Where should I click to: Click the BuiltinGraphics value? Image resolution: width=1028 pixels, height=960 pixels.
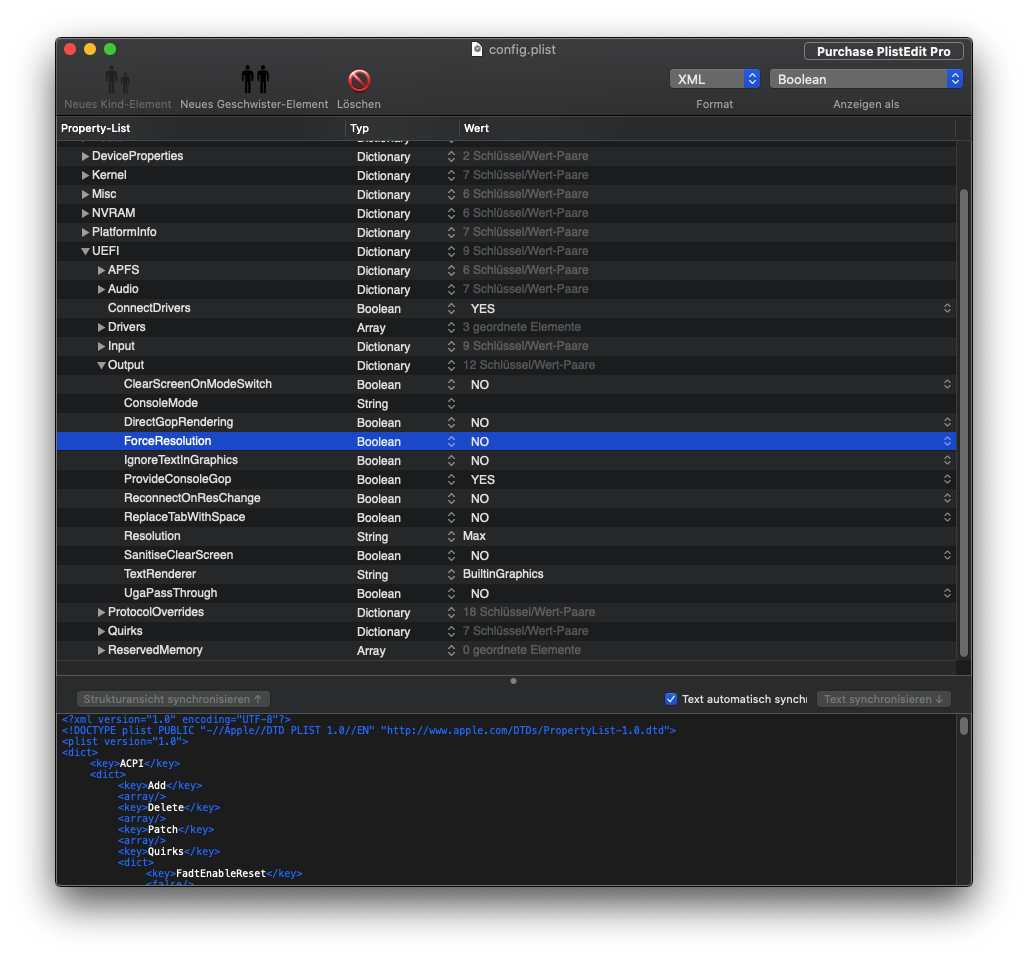pos(503,574)
